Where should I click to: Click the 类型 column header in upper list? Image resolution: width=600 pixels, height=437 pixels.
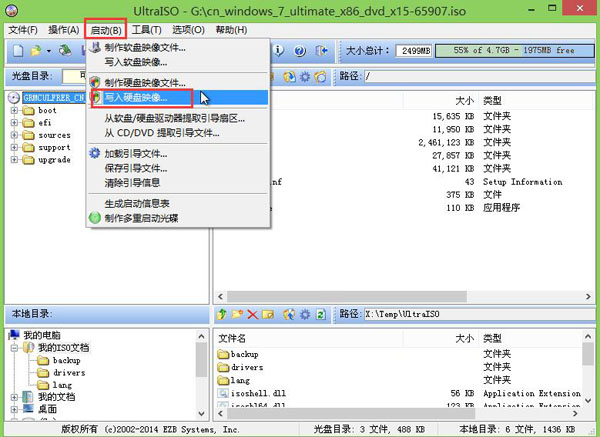[492, 101]
